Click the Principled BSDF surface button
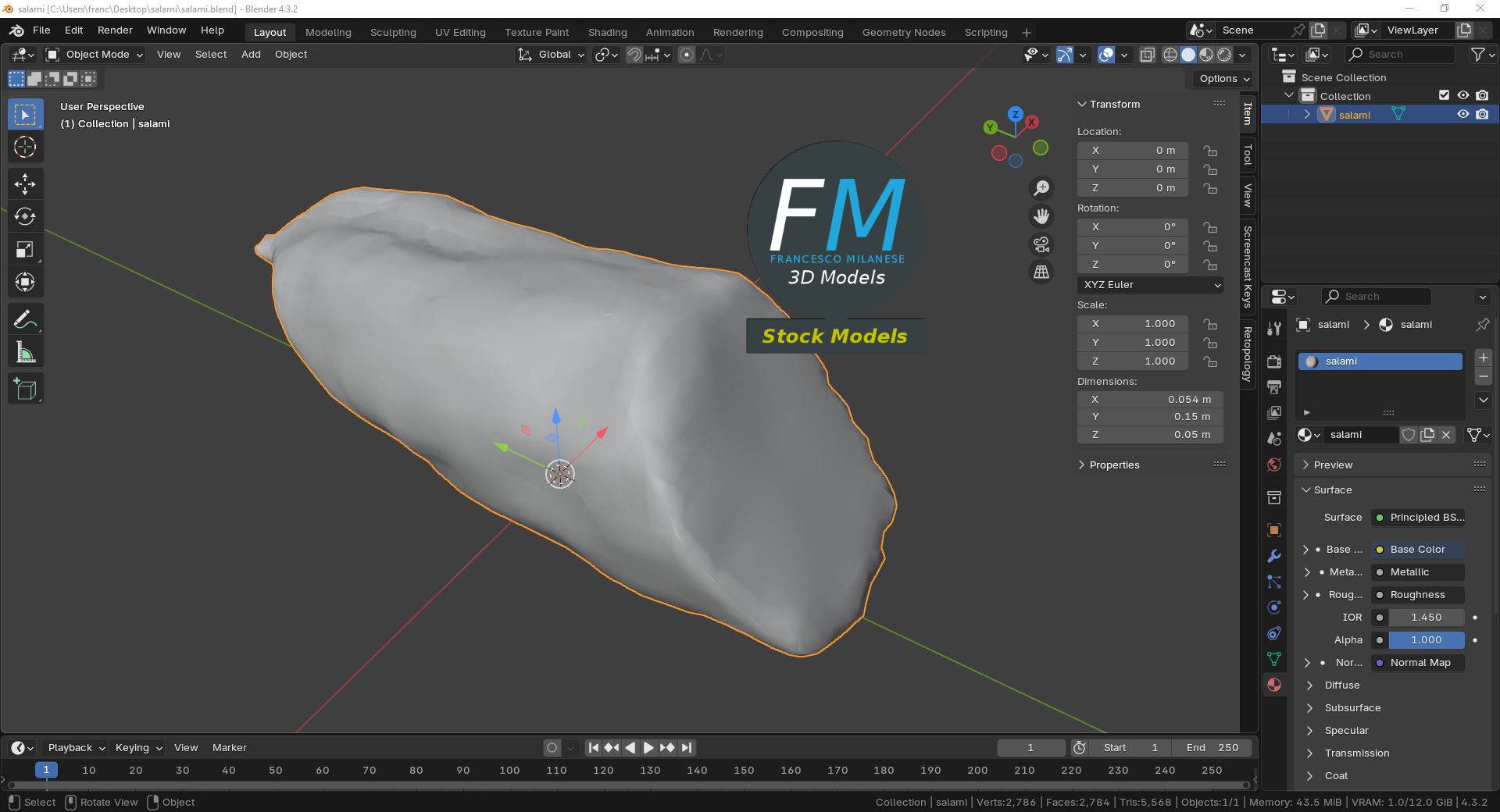Screen dimensions: 1500x812 (1419, 518)
